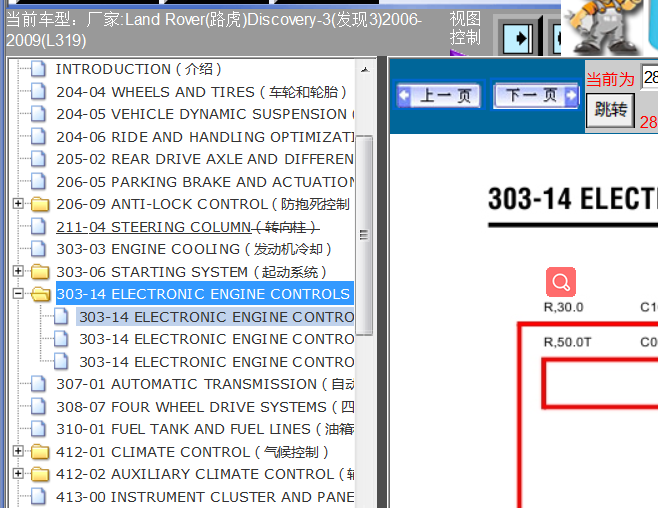
Task: Expand the 206-09 ANTI-LOCK CONTROL node
Action: [x=18, y=204]
